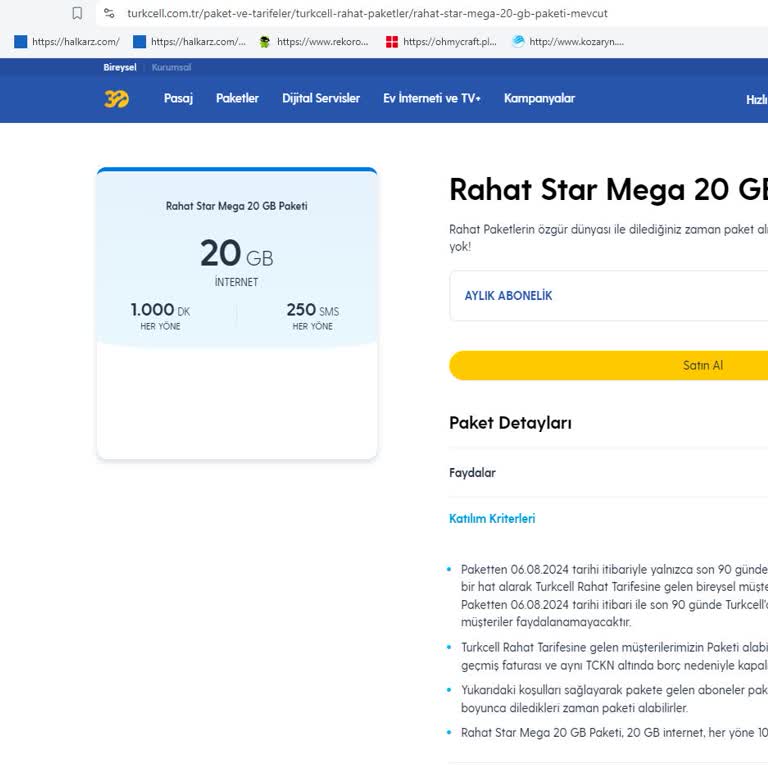The width and height of the screenshot is (768, 768).
Task: Open first halkarz.com bookmark
Action: [67, 42]
